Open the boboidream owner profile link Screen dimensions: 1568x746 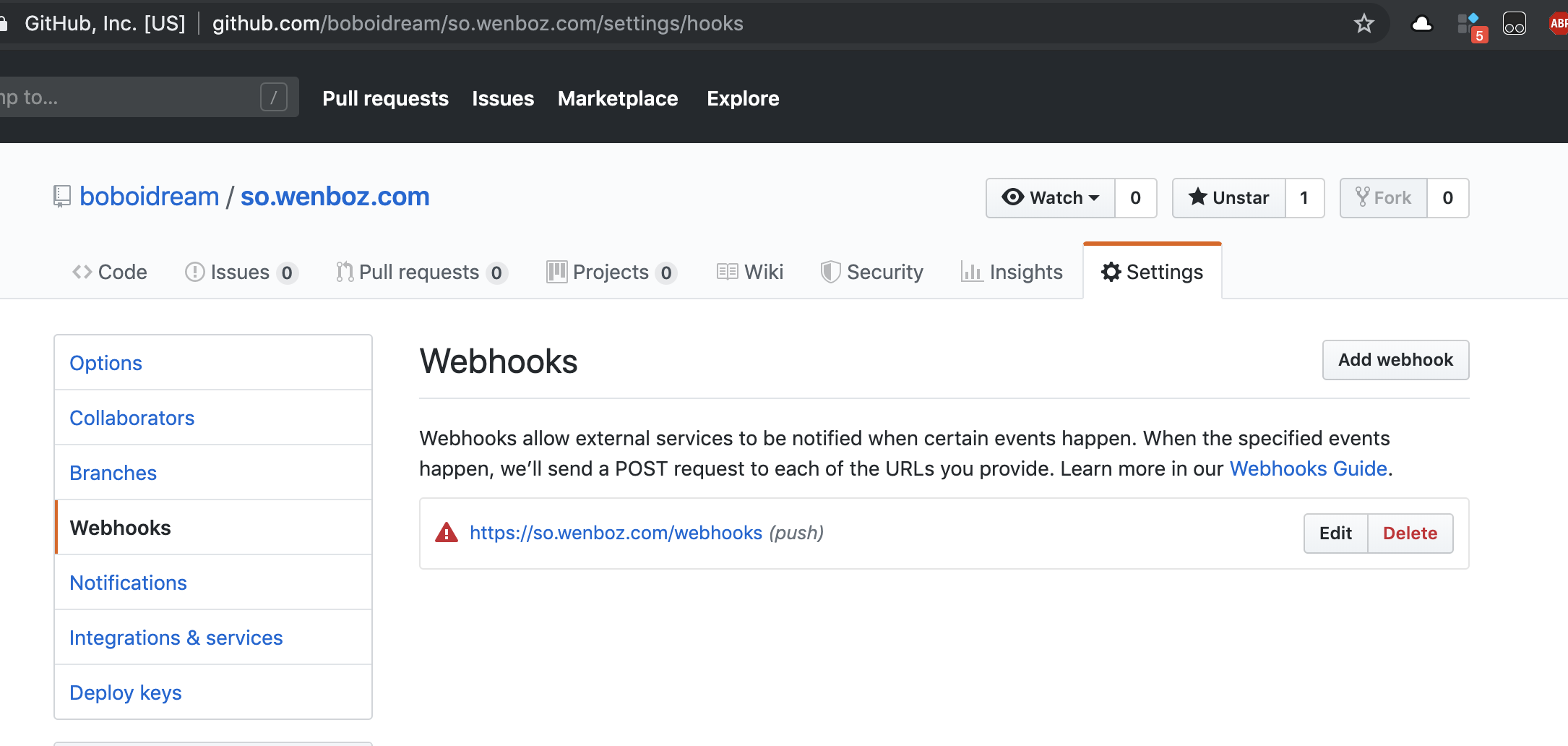[149, 197]
